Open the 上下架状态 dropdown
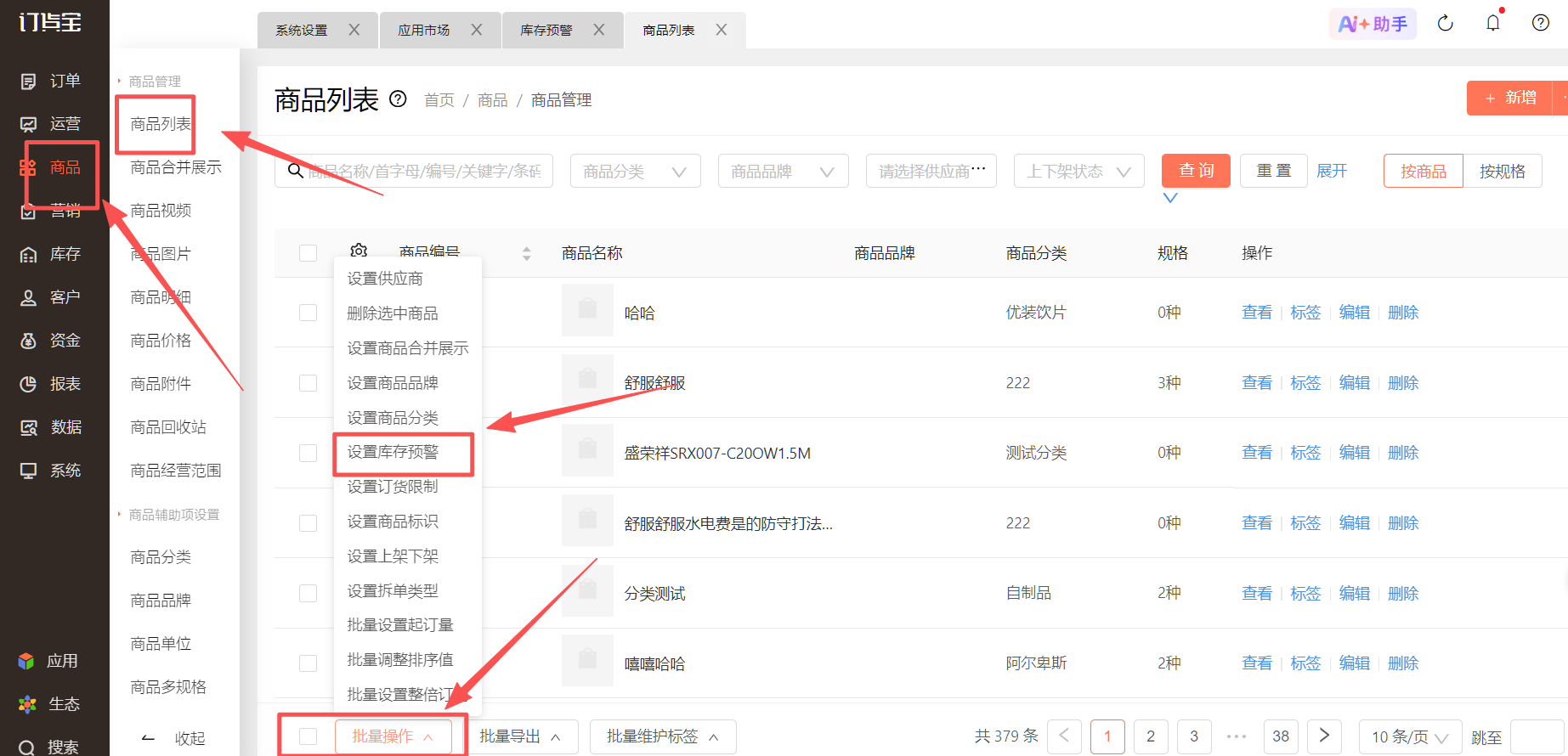Screen dimensions: 1568x756 click(1079, 171)
